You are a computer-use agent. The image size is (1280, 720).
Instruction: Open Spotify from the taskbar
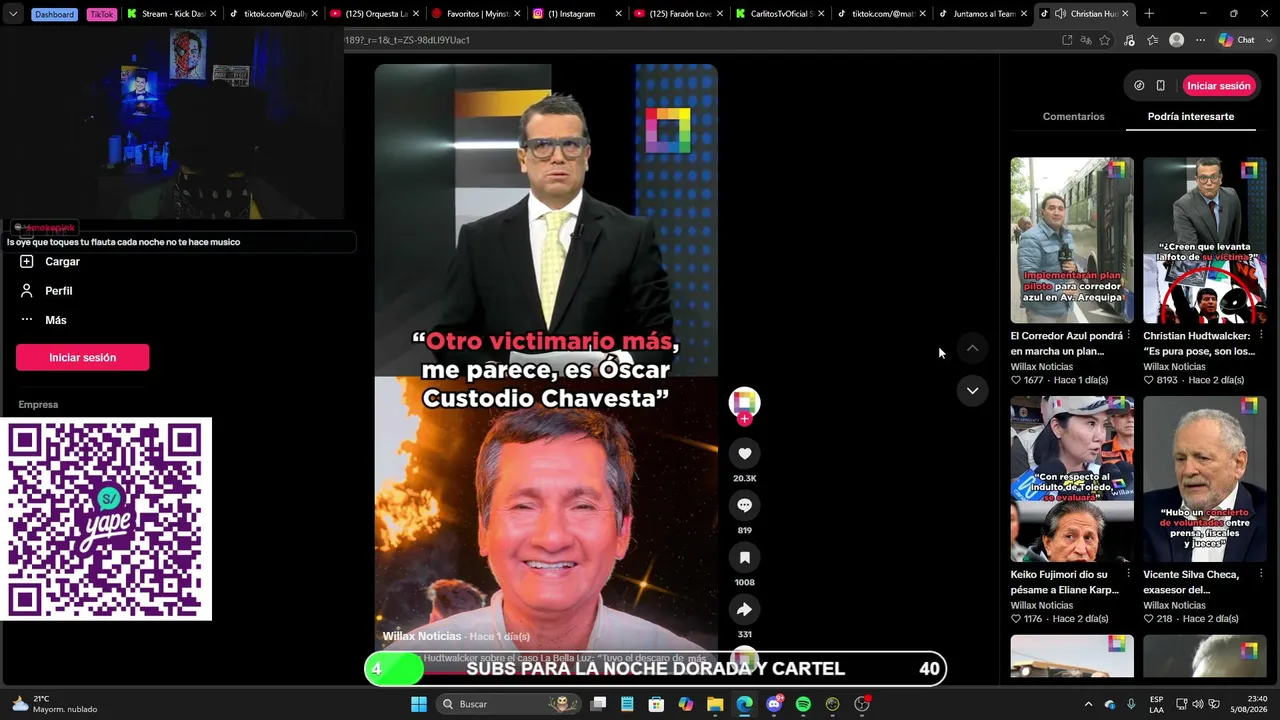tap(803, 704)
